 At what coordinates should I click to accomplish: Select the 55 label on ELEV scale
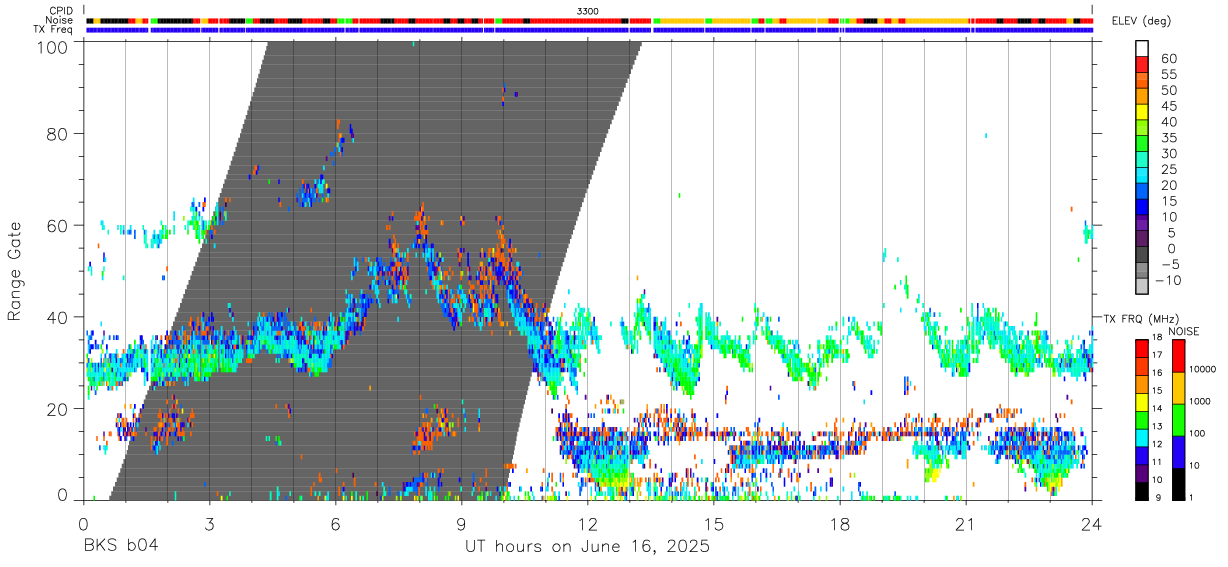[x=1168, y=74]
